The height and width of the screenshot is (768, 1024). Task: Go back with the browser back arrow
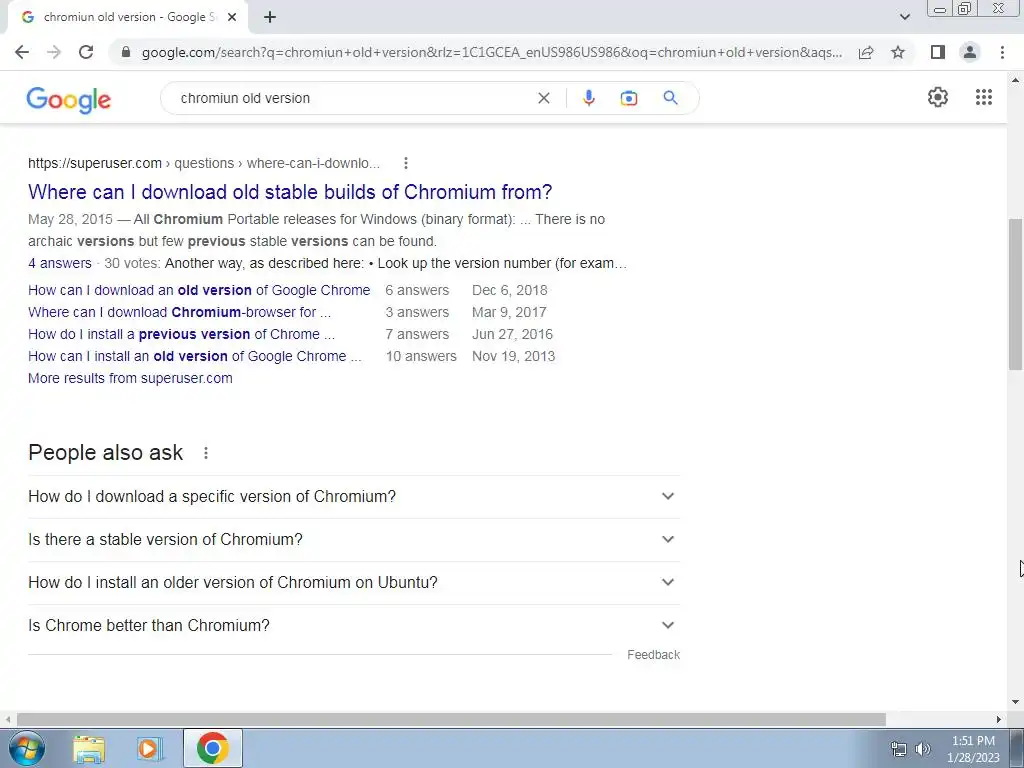click(x=22, y=52)
